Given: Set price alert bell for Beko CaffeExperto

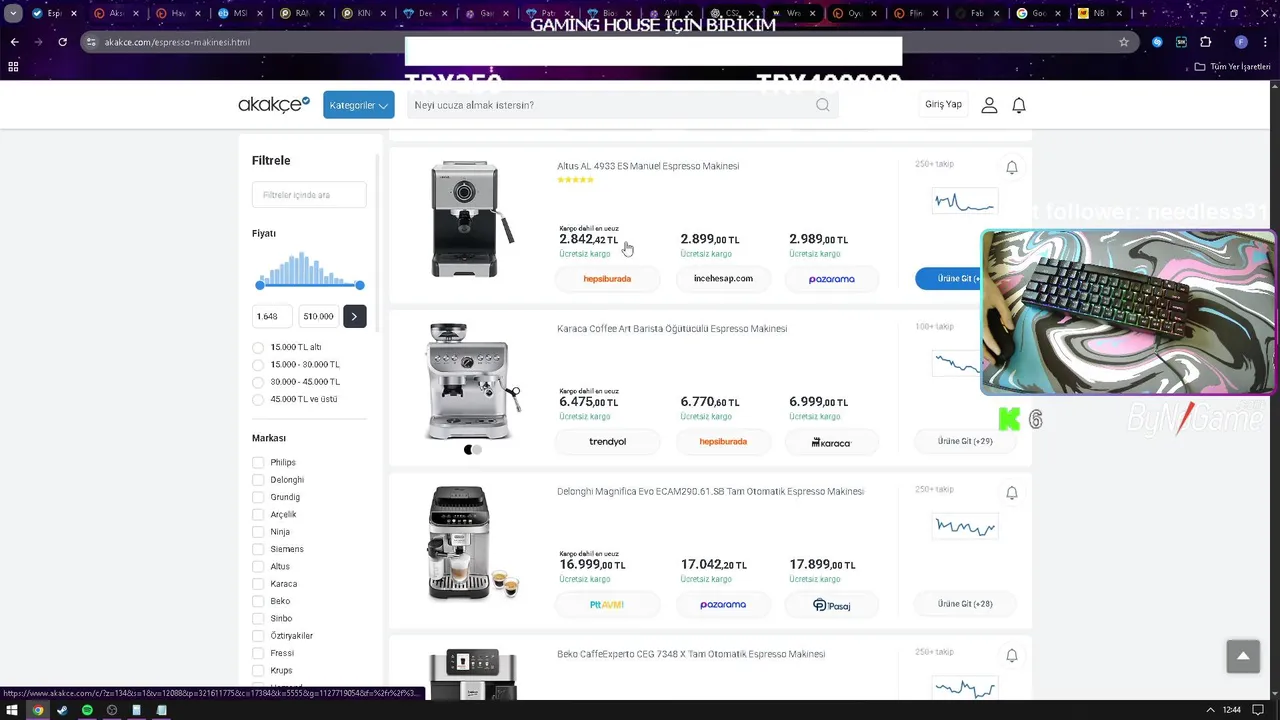Looking at the screenshot, I should coord(1012,655).
